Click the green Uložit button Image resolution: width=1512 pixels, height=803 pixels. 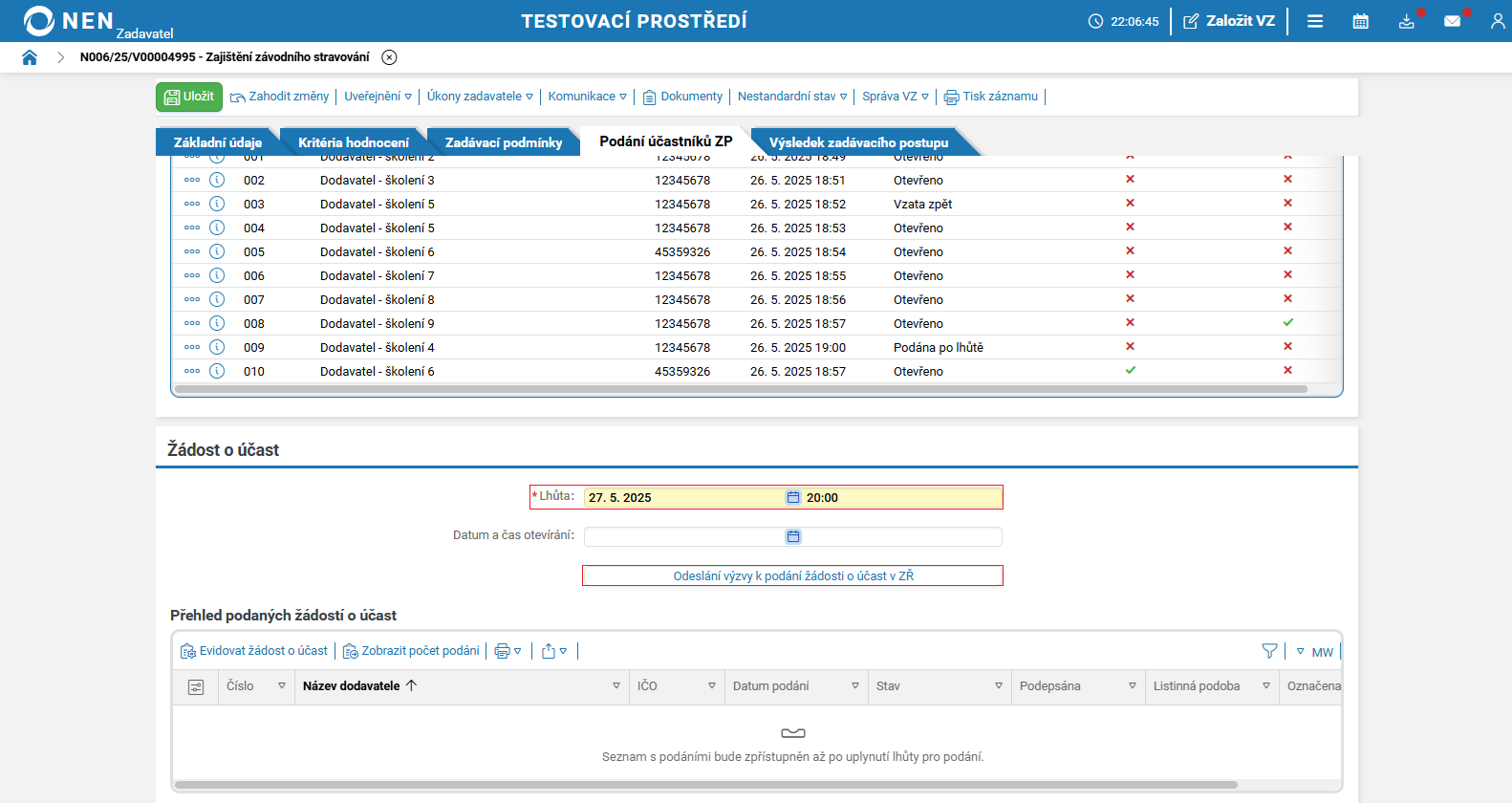coord(189,97)
